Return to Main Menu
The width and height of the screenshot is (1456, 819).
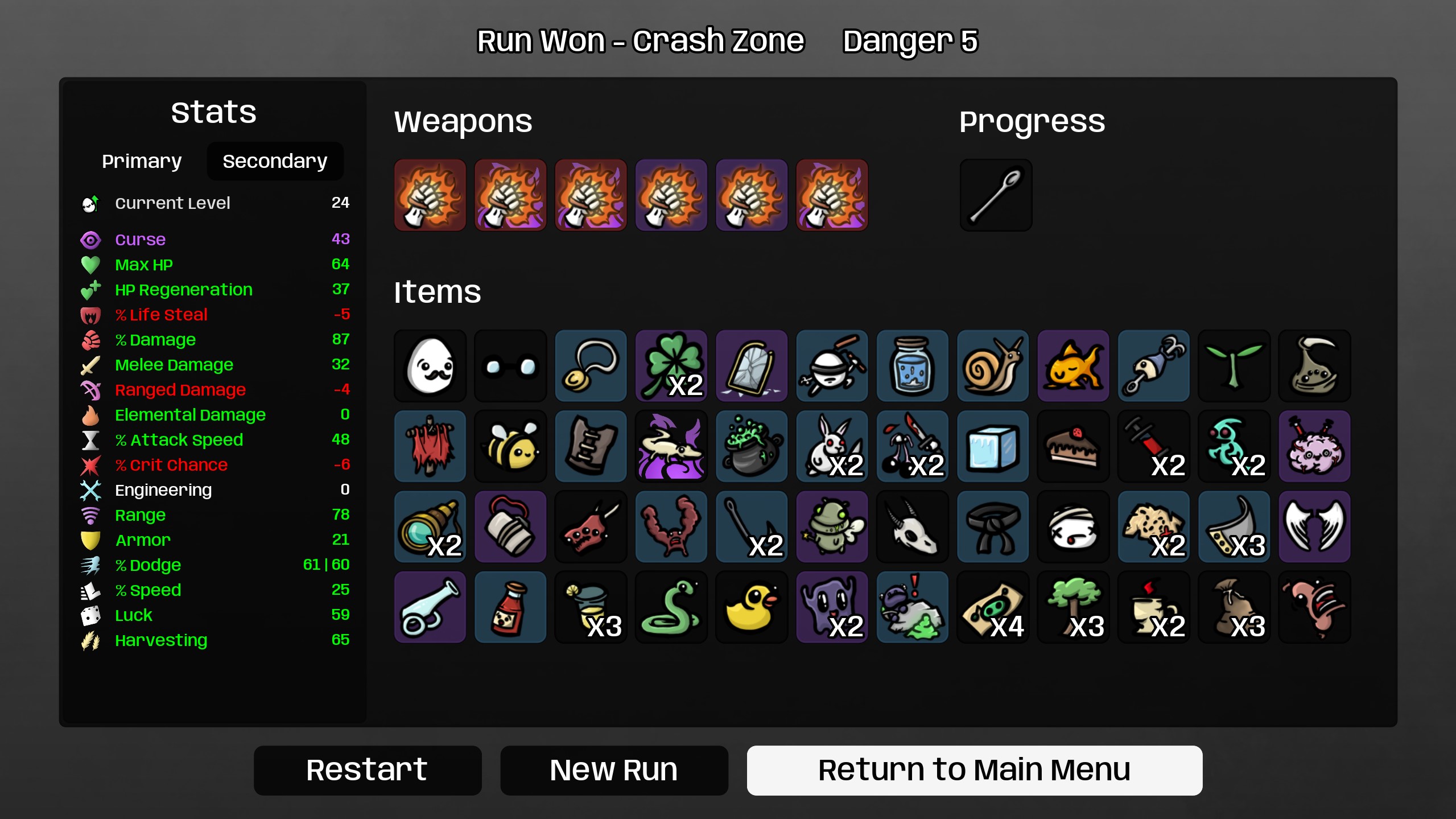(974, 770)
